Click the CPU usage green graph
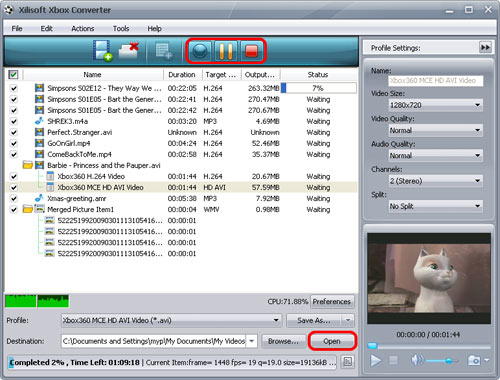This screenshot has height=380, width=500. point(37,301)
